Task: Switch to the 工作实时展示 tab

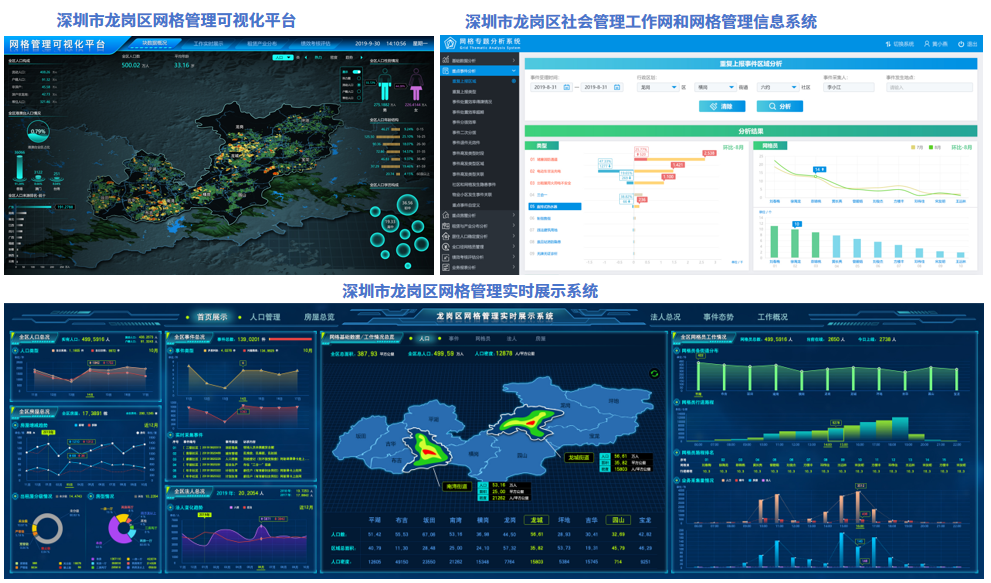Action: point(208,44)
